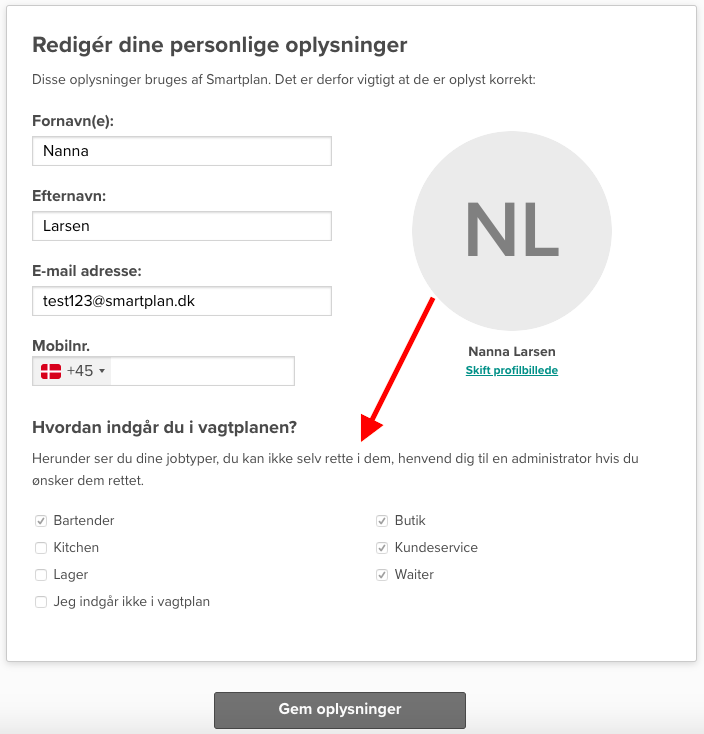The image size is (704, 734).
Task: Tick Jeg indgår ikke i vagtplan checkbox
Action: pyautogui.click(x=41, y=602)
